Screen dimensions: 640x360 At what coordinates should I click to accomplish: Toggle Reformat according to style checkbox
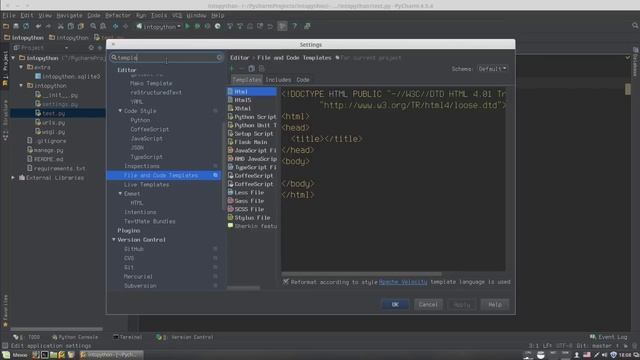(286, 282)
